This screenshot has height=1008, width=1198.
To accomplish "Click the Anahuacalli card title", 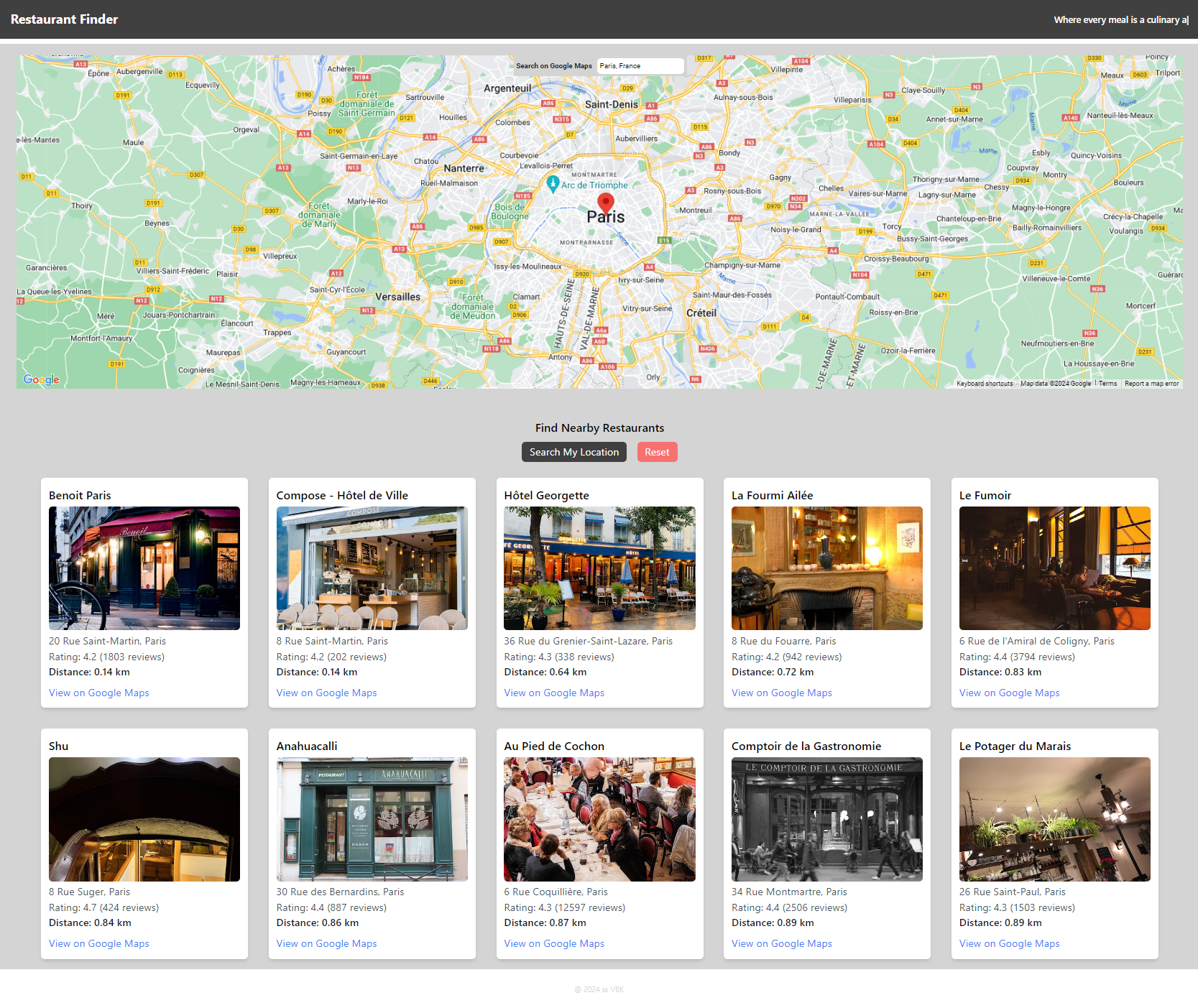I will [x=307, y=746].
